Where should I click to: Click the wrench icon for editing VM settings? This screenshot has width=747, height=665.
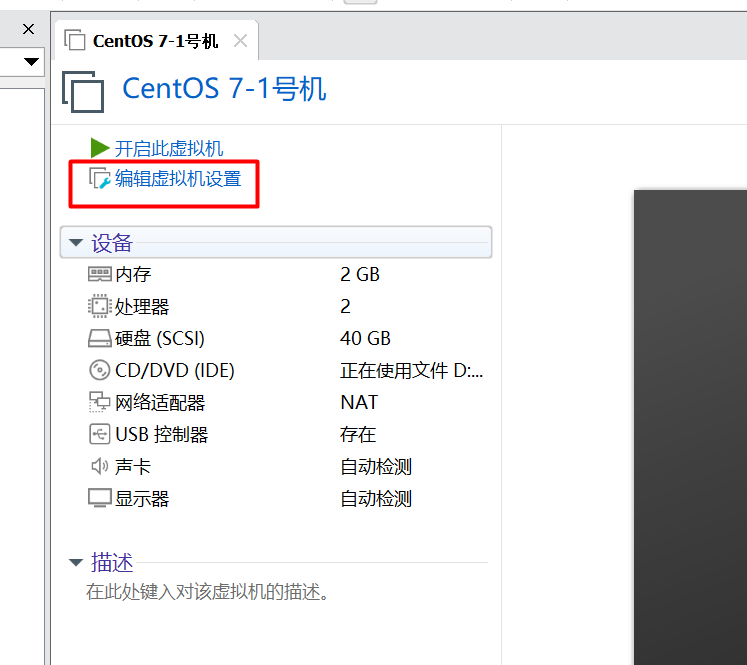99,180
